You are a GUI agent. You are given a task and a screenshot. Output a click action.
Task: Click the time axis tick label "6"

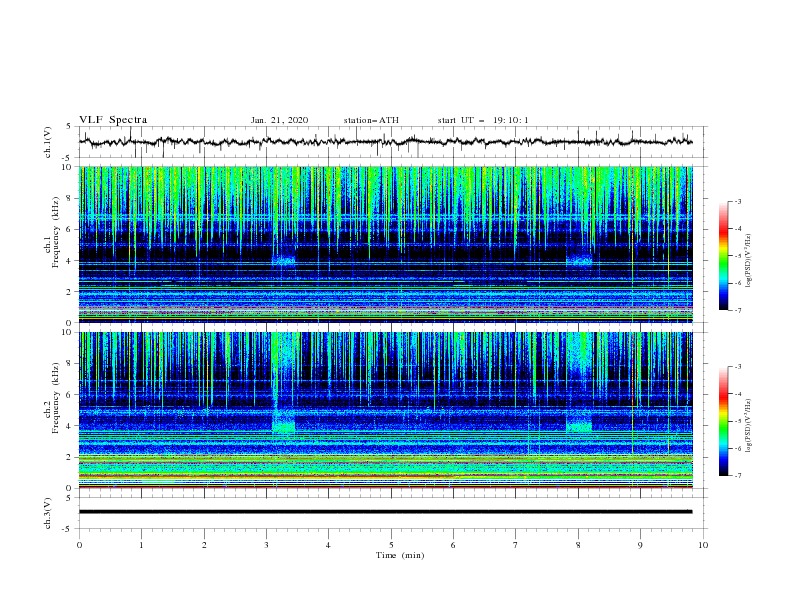[453, 545]
